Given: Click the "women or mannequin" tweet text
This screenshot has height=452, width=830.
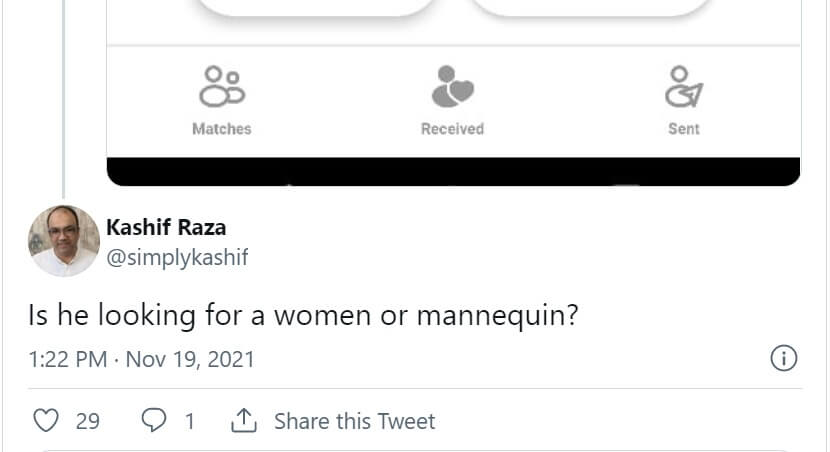Looking at the screenshot, I should [x=303, y=315].
